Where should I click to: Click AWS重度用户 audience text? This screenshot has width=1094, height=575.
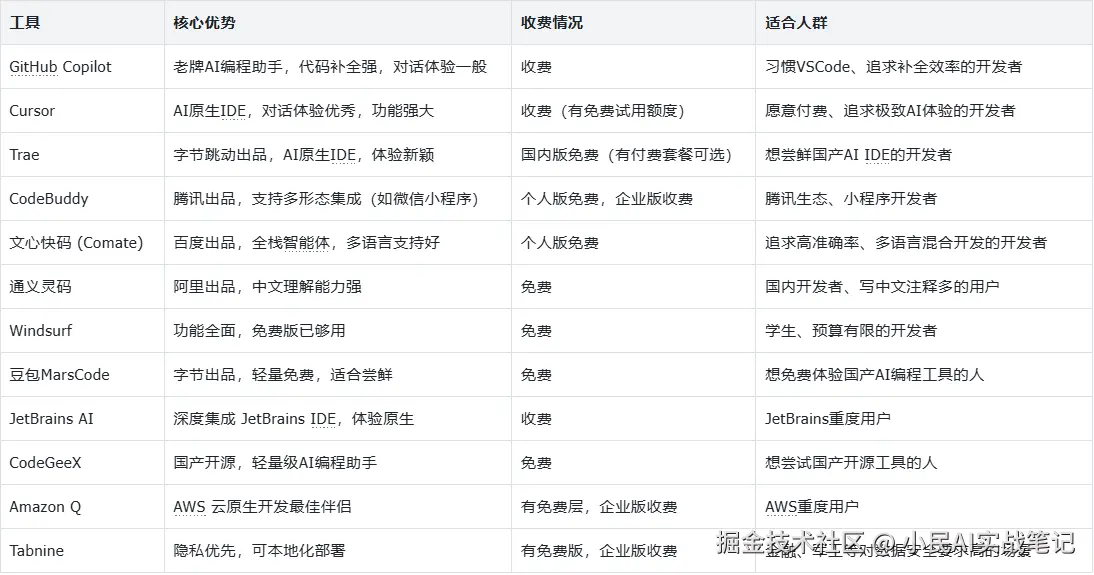click(x=811, y=507)
